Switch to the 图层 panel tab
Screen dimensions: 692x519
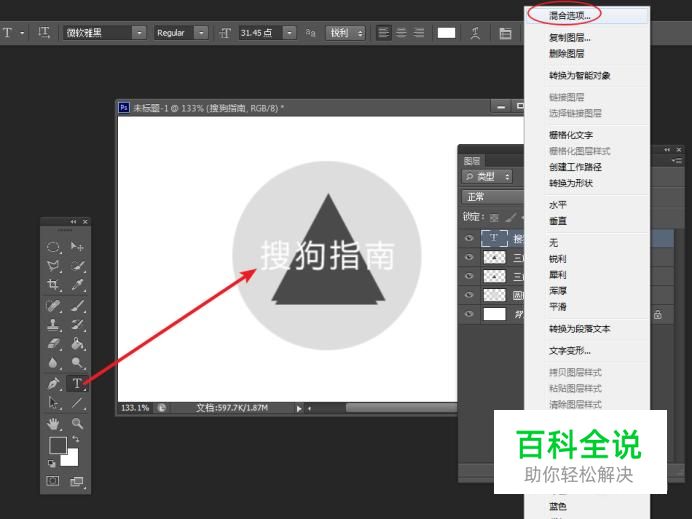[x=472, y=161]
